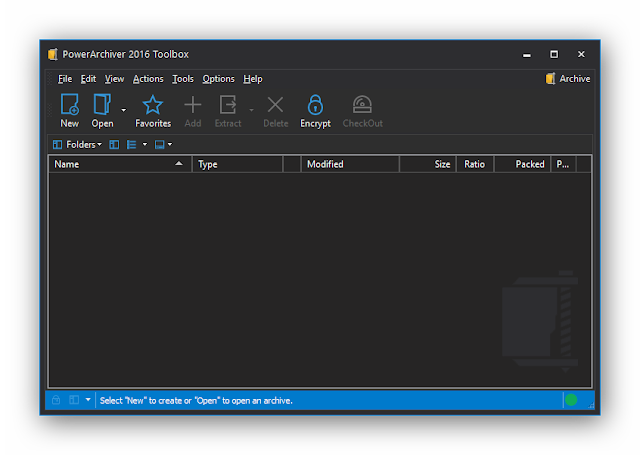The width and height of the screenshot is (640, 455).
Task: Expand the preview pane dropdown arrow
Action: coord(170,144)
